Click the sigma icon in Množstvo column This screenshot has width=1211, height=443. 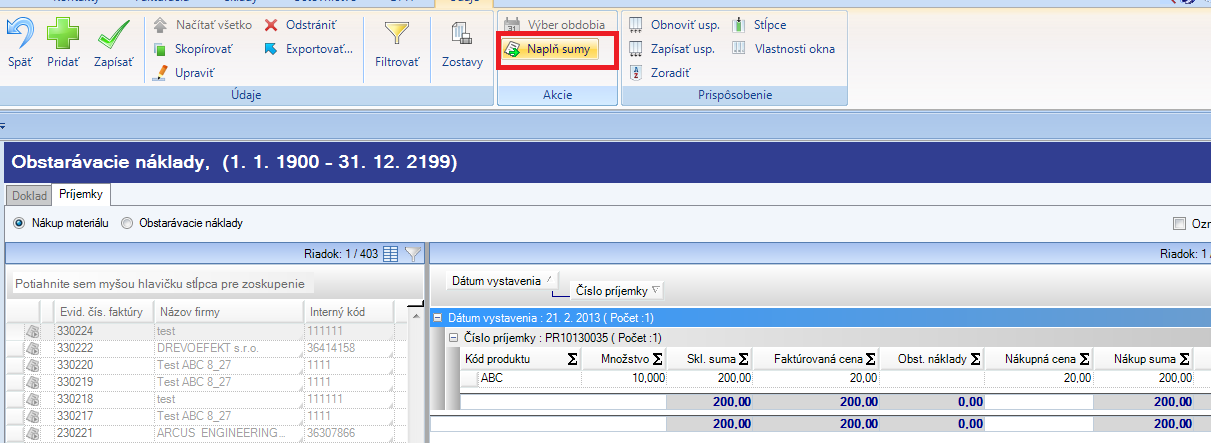pyautogui.click(x=658, y=358)
